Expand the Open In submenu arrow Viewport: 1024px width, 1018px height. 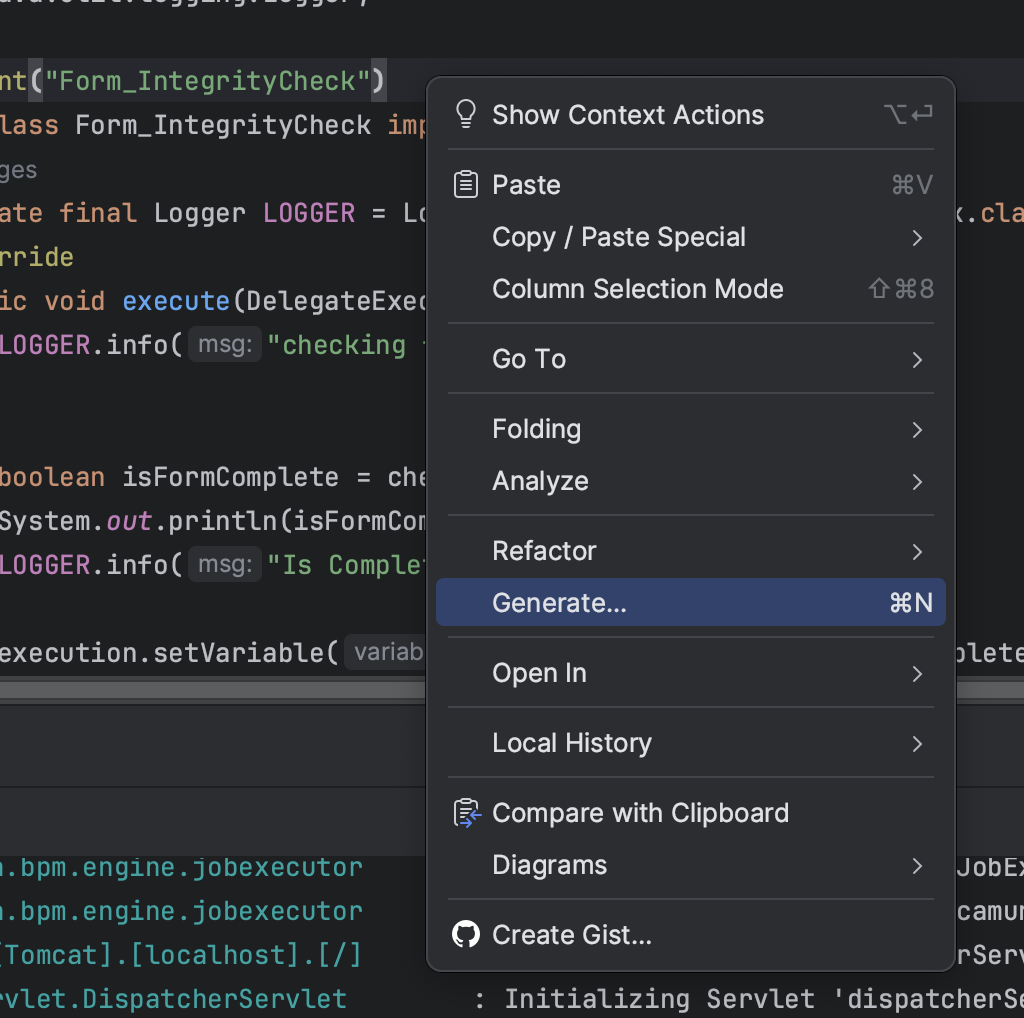[x=917, y=674]
